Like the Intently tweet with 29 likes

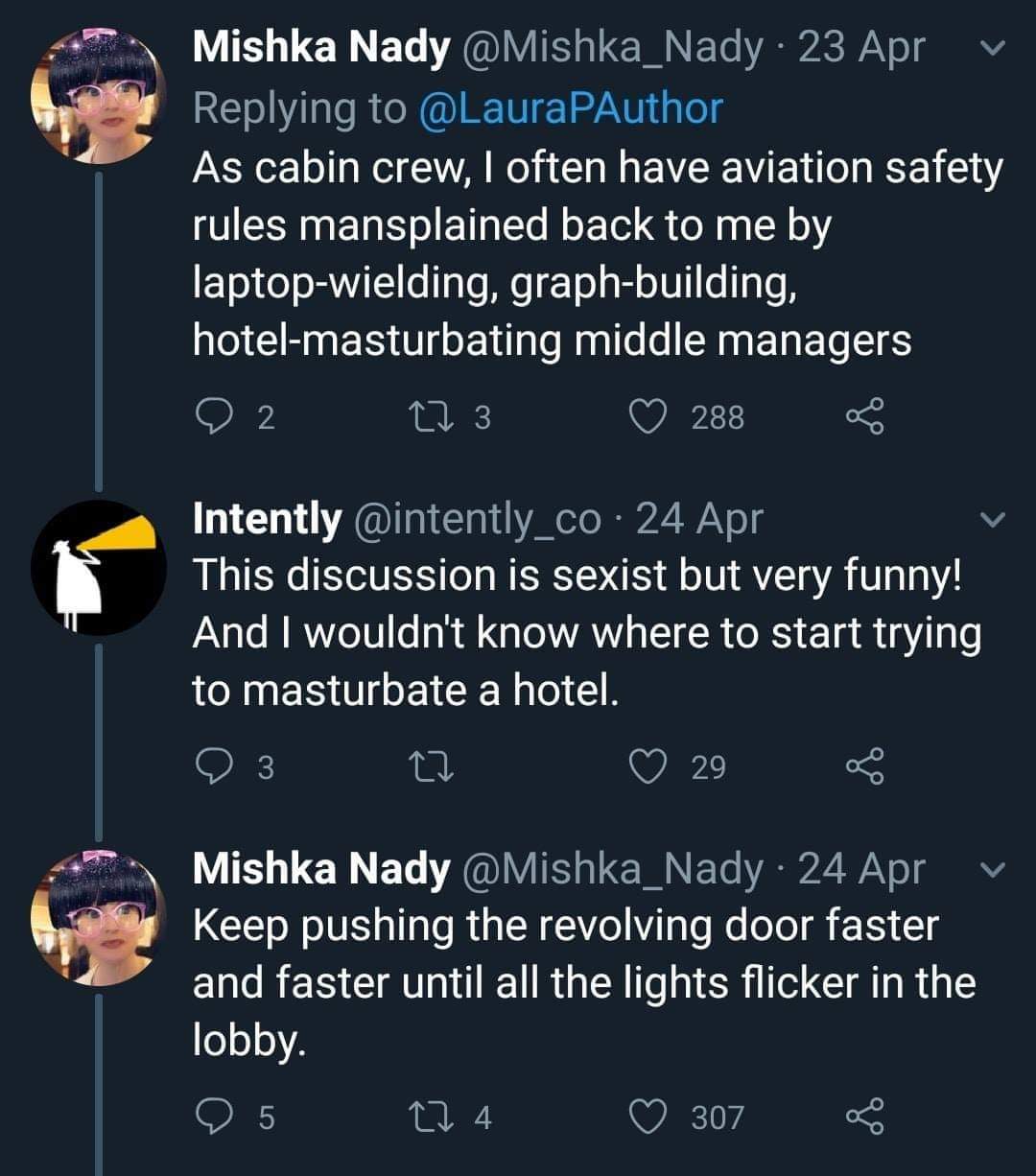649,766
